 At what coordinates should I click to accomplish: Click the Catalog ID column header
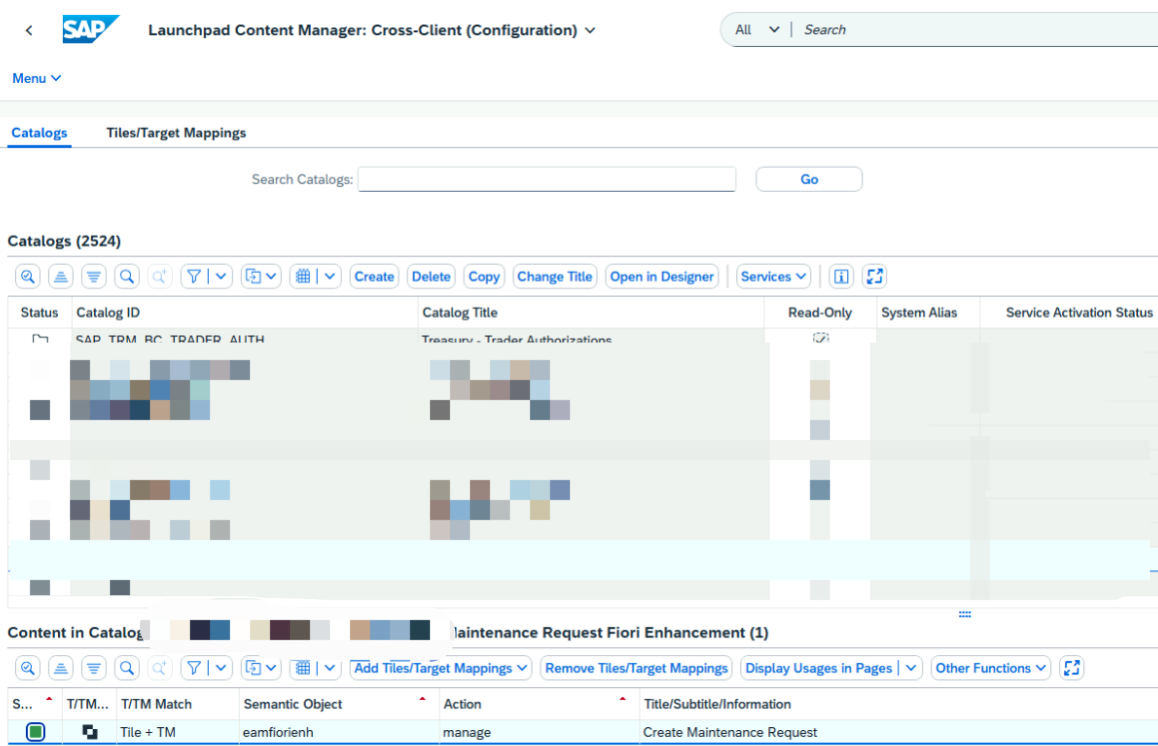244,312
